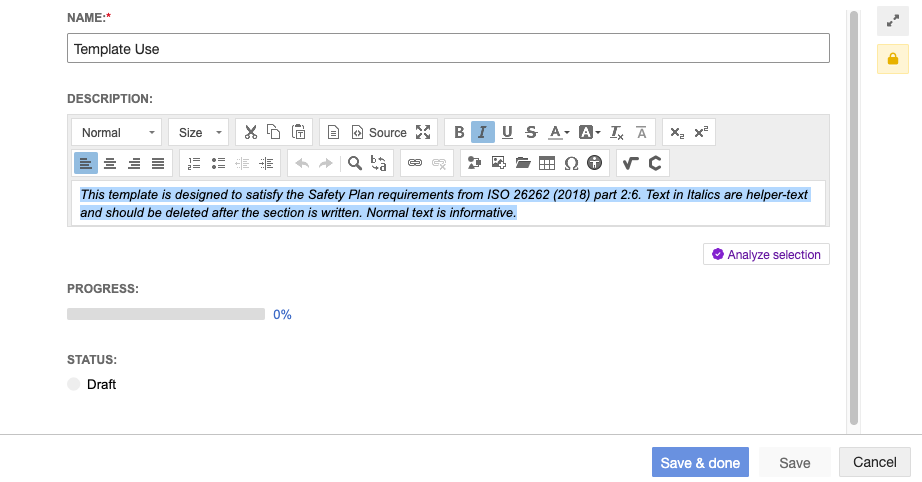Insert a bulleted list
This screenshot has height=482, width=922.
(218, 163)
